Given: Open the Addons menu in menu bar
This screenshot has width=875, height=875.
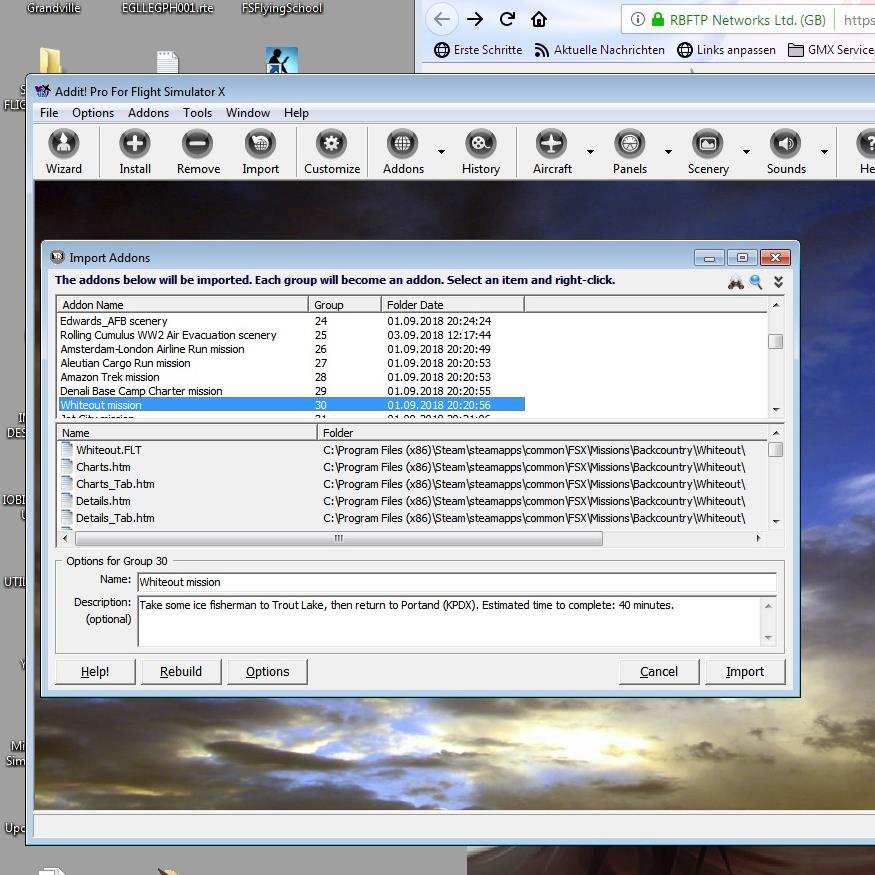Looking at the screenshot, I should click(148, 113).
